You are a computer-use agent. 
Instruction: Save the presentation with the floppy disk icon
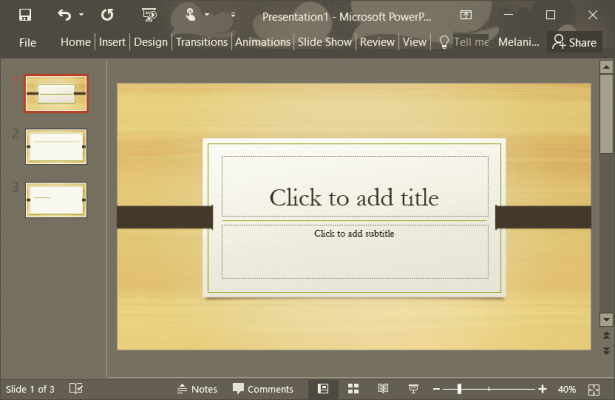25,15
